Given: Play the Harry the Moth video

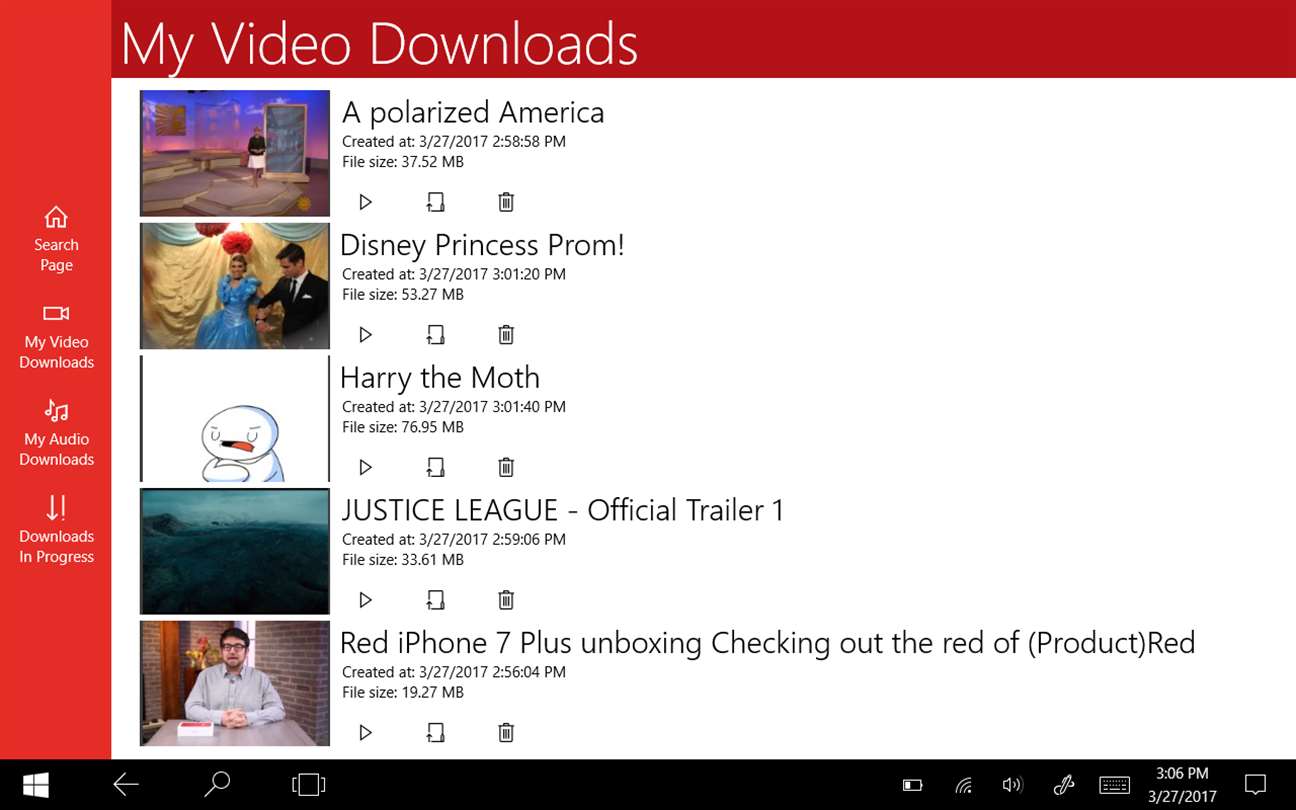Looking at the screenshot, I should point(365,467).
